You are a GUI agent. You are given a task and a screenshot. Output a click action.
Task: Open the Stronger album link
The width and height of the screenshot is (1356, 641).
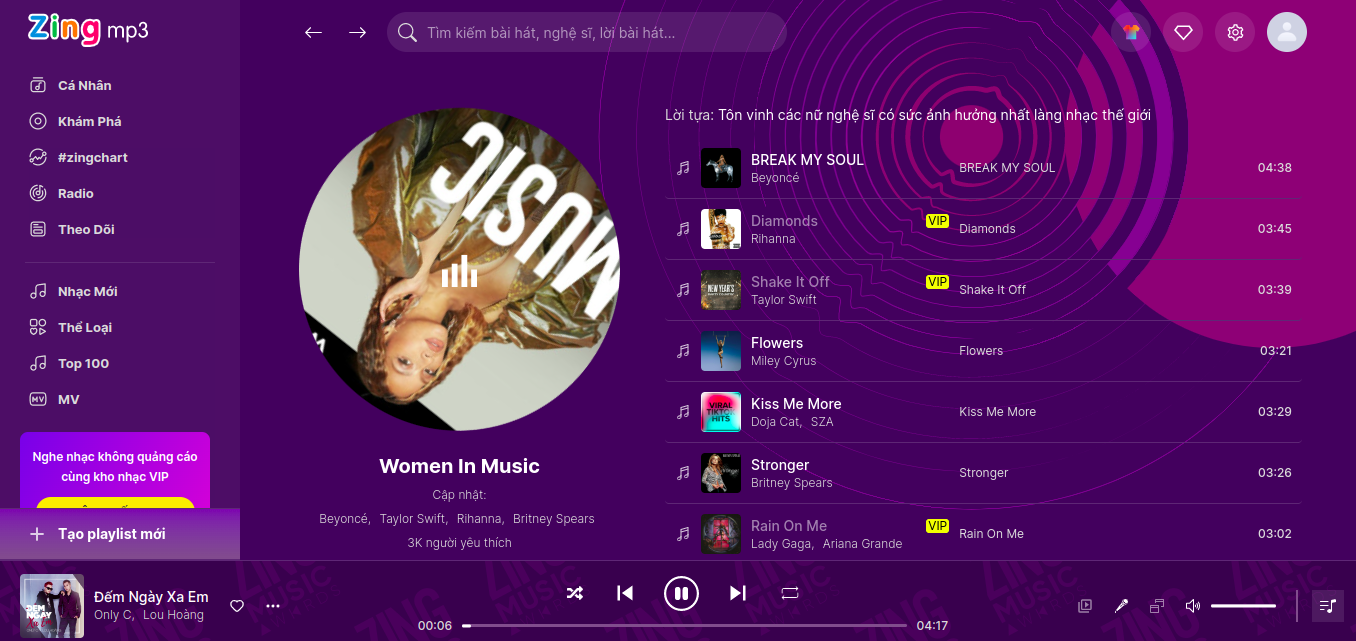[984, 473]
